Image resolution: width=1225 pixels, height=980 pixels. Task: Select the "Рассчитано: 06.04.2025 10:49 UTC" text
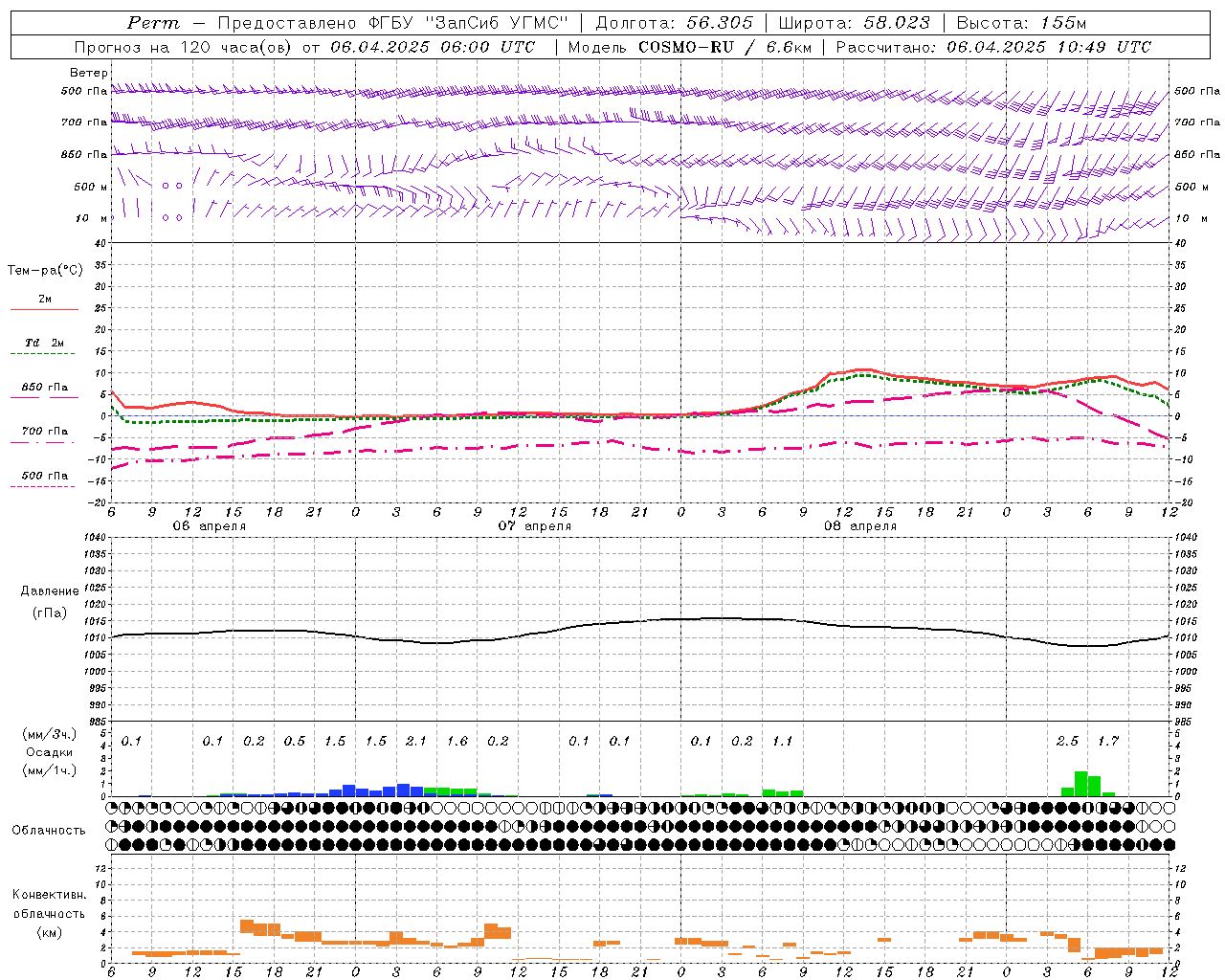[993, 47]
